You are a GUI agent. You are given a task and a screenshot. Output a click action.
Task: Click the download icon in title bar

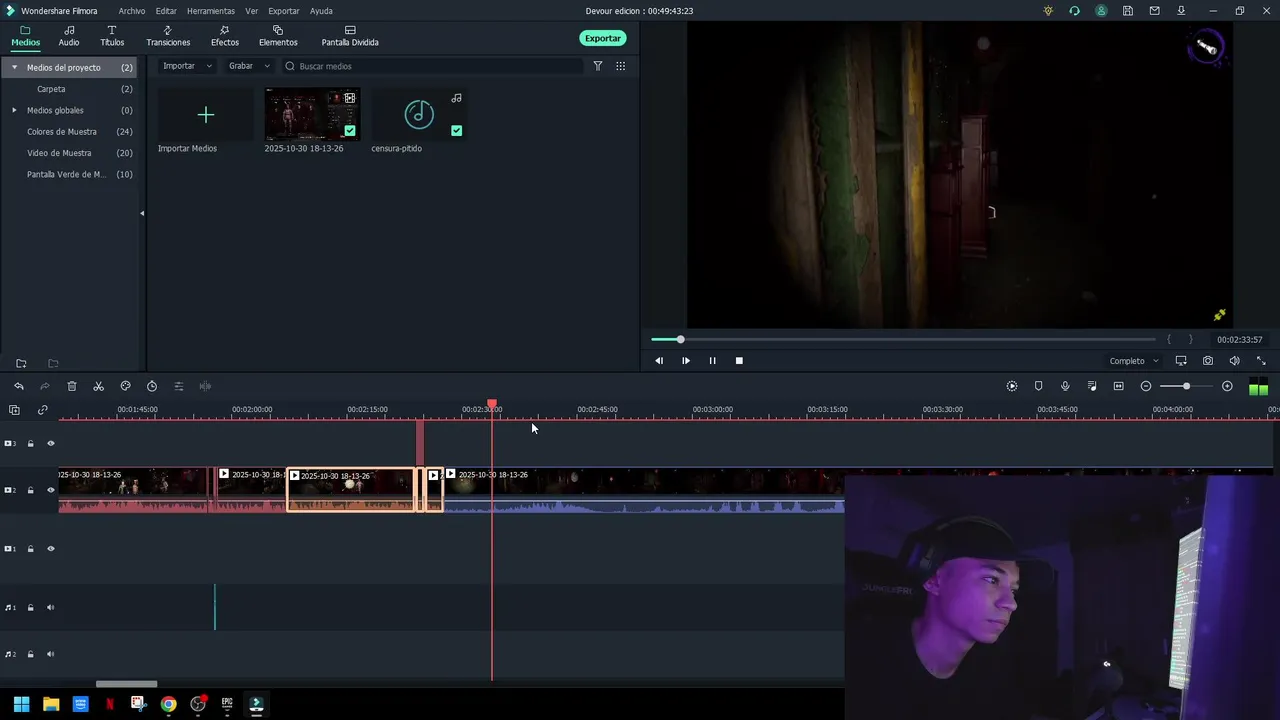point(1181,11)
